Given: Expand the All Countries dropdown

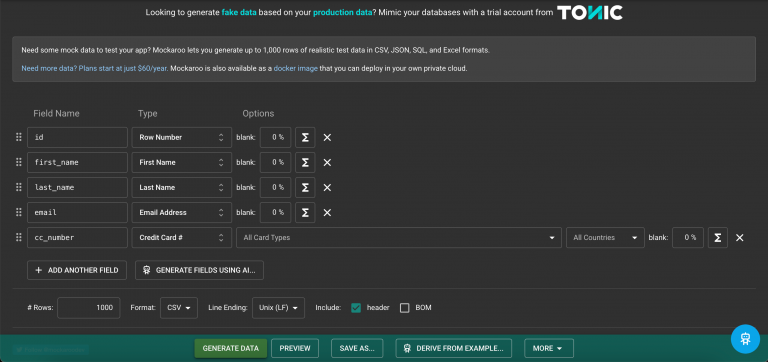Looking at the screenshot, I should (x=605, y=238).
